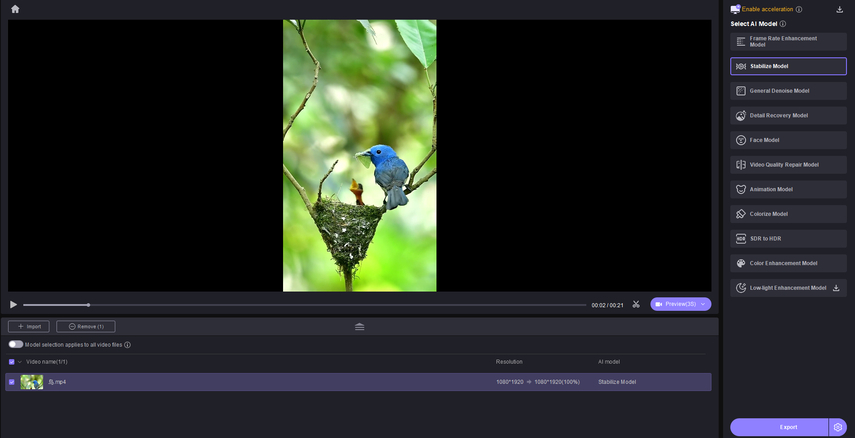Open the model selection info icon
855x438 pixels.
click(x=127, y=345)
